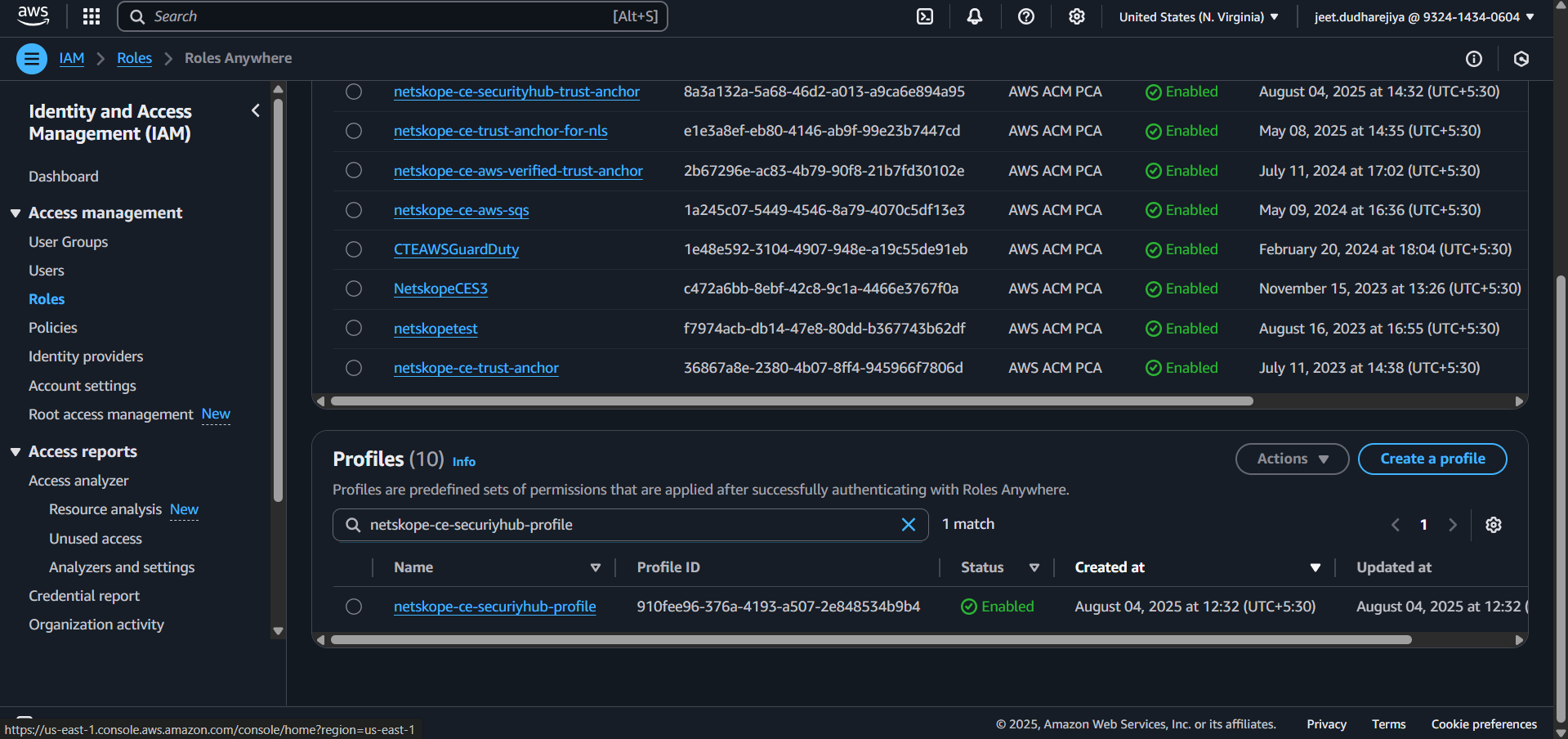Image resolution: width=1568 pixels, height=739 pixels.
Task: Click the trust anchors horizontal scrollbar
Action: (x=792, y=401)
